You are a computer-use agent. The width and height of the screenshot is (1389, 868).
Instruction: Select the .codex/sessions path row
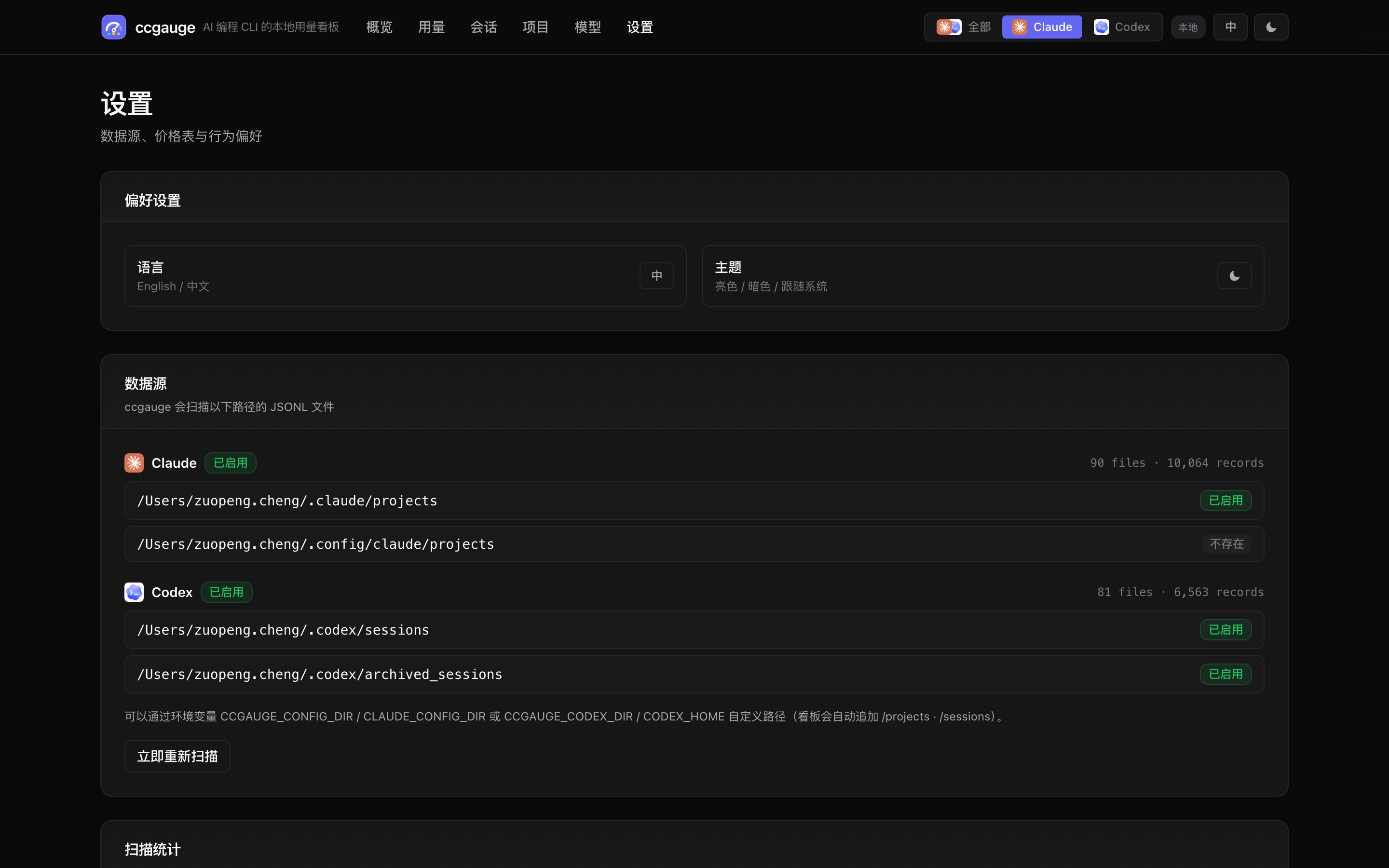[x=694, y=630]
